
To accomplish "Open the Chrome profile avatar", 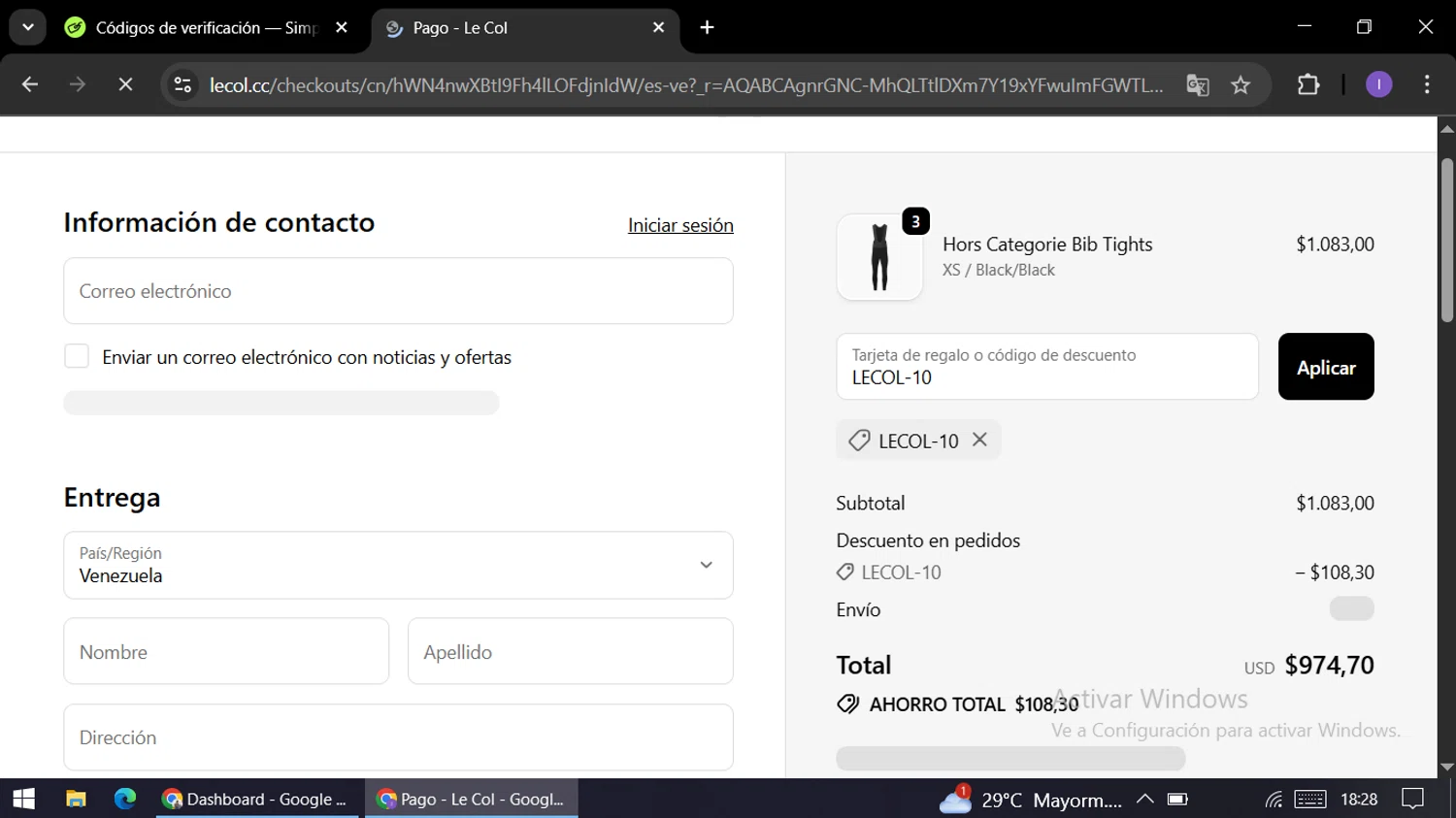I will coord(1378,85).
